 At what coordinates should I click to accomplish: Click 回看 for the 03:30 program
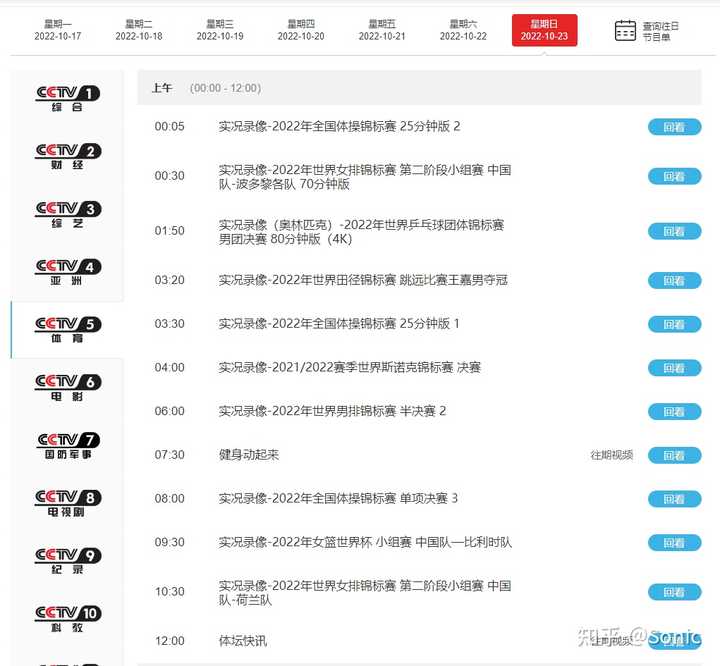point(675,324)
